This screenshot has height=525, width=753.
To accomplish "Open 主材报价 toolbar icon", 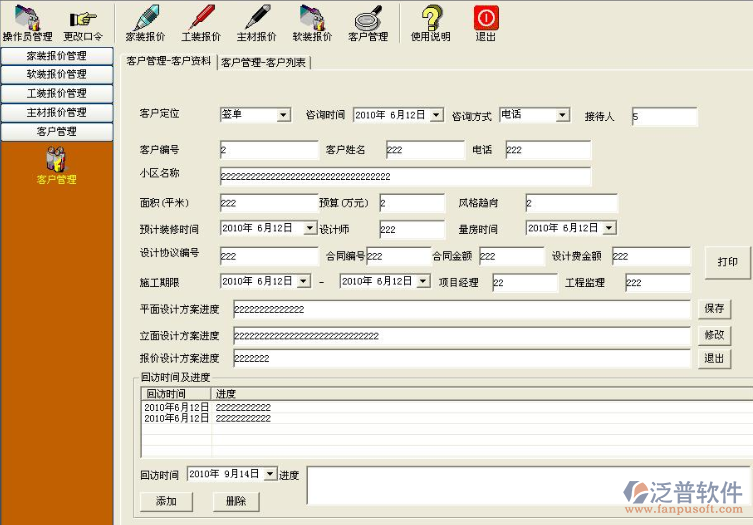I will (257, 20).
